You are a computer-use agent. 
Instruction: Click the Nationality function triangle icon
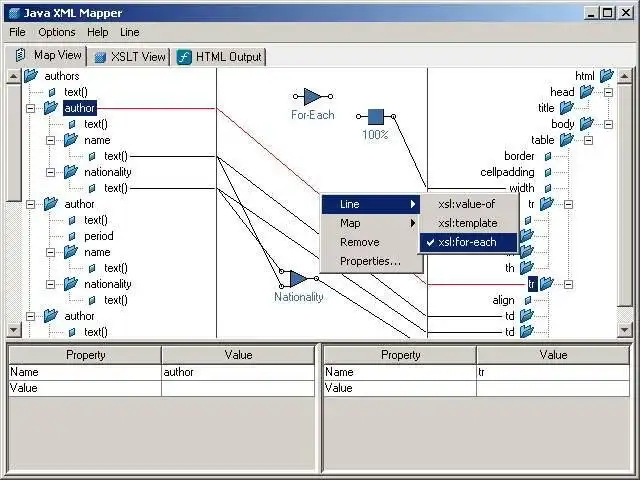pos(298,278)
